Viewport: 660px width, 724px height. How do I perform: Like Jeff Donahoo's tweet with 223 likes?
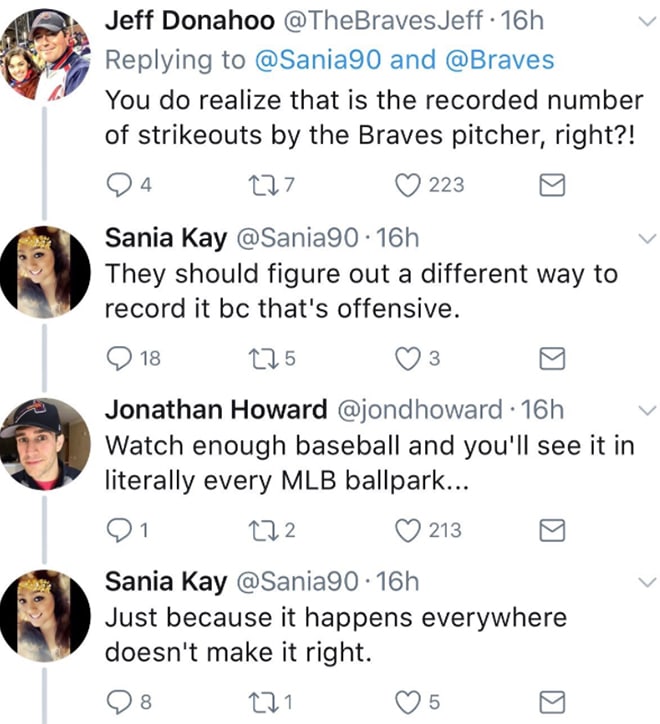pyautogui.click(x=406, y=184)
